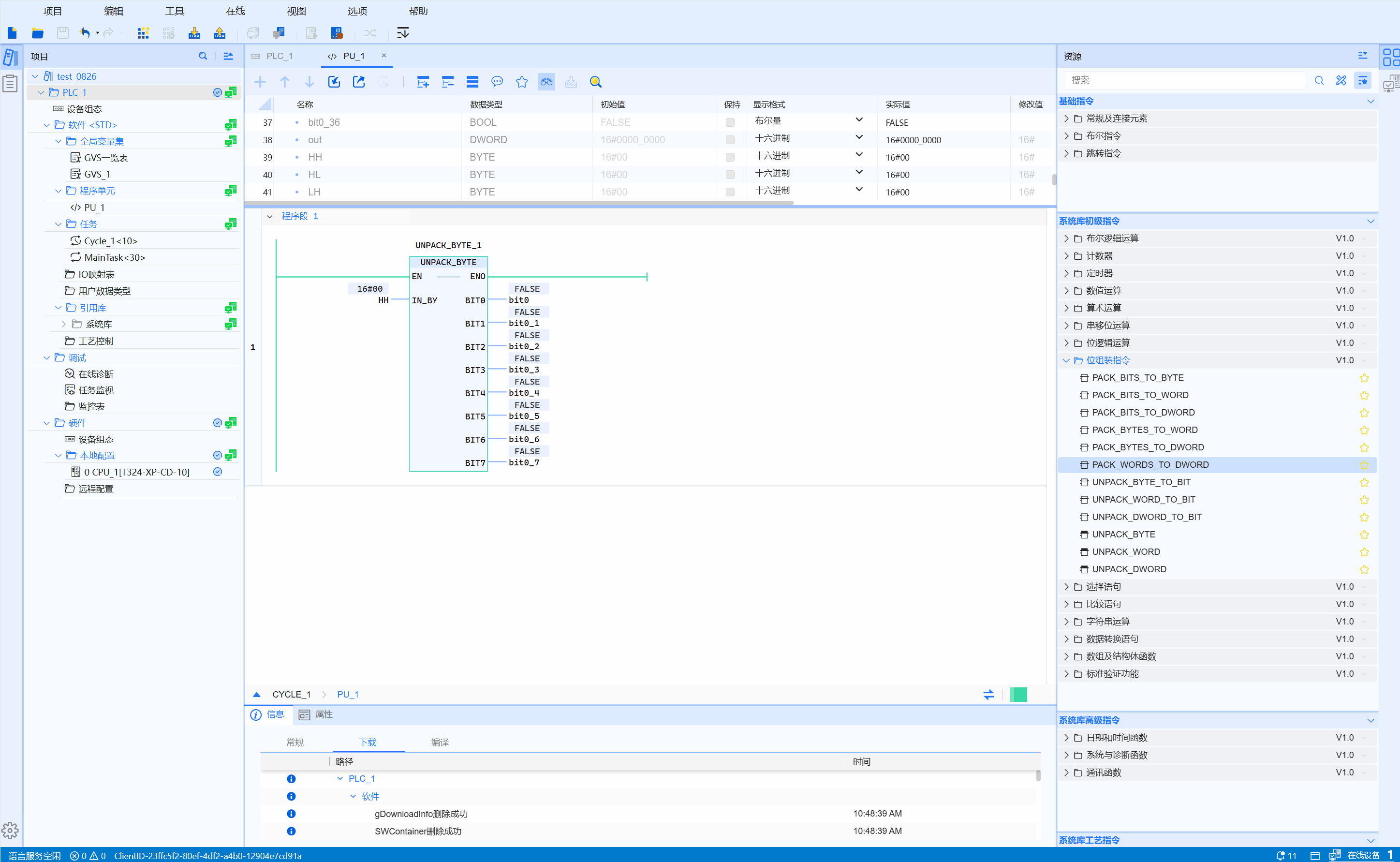Click the open project folder icon
This screenshot has height=862, width=1400.
[x=38, y=33]
